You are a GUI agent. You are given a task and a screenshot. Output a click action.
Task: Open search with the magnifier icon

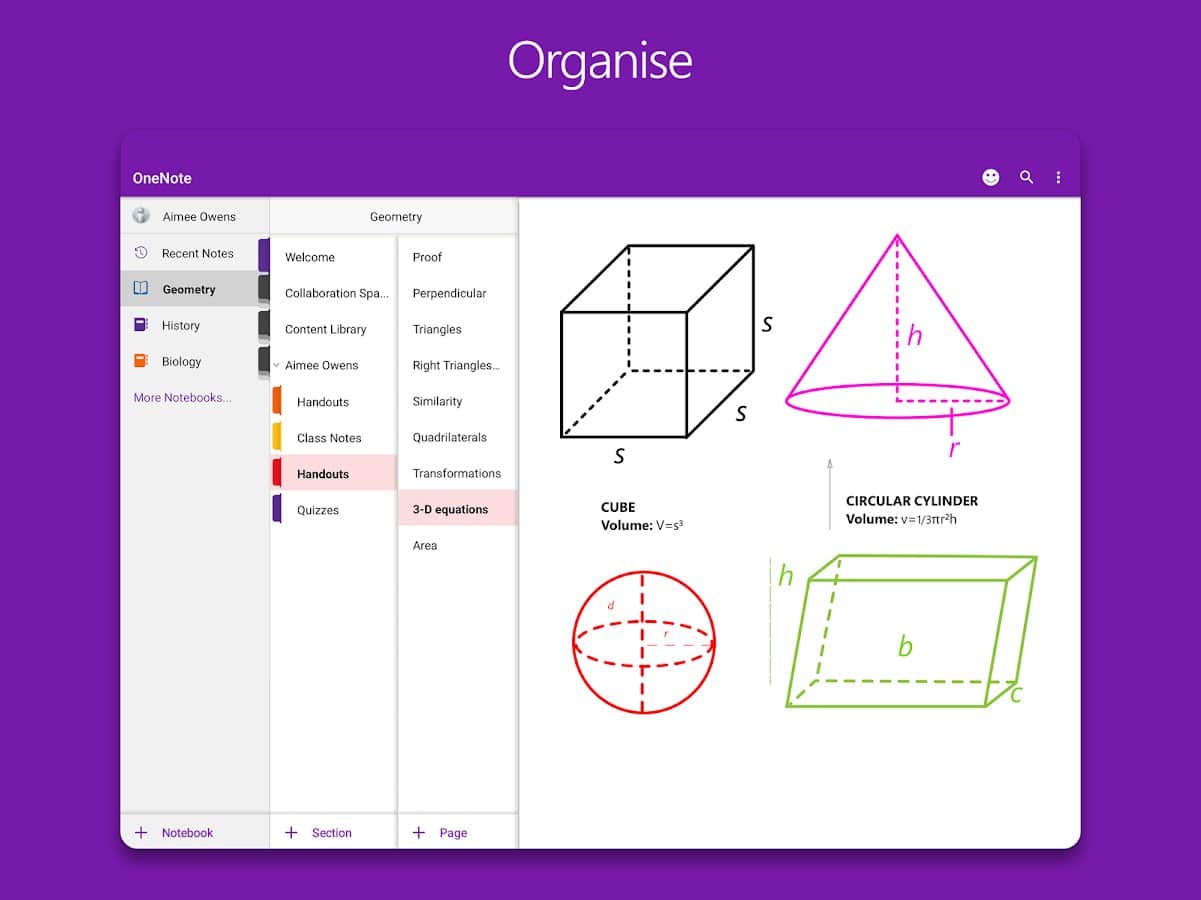(x=1026, y=177)
